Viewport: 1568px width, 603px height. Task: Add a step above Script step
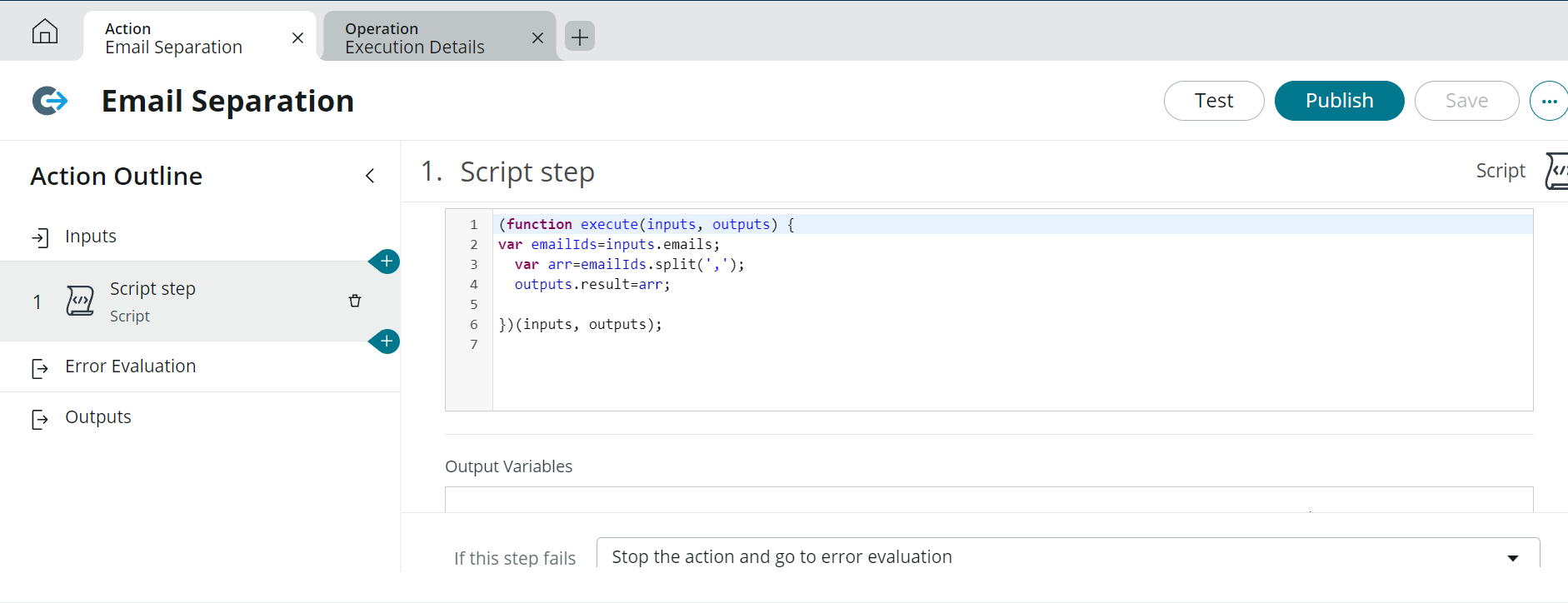[x=386, y=262]
